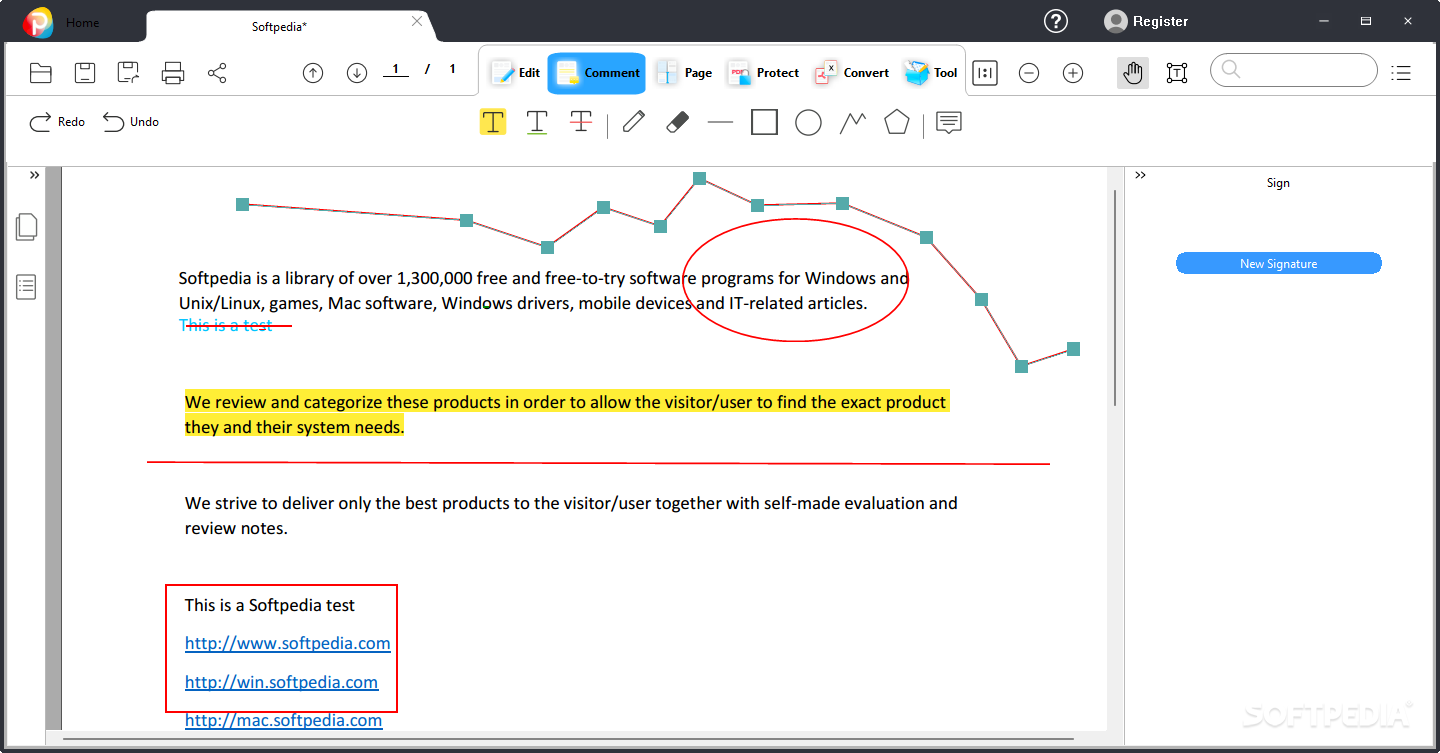Select the rectangle shape tool
This screenshot has height=753, width=1440.
[765, 122]
